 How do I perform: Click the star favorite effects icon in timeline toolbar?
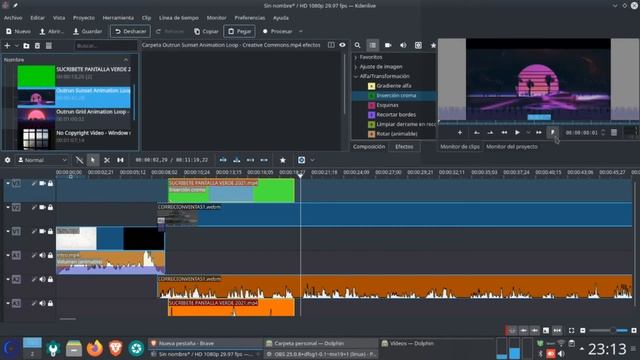(x=282, y=160)
